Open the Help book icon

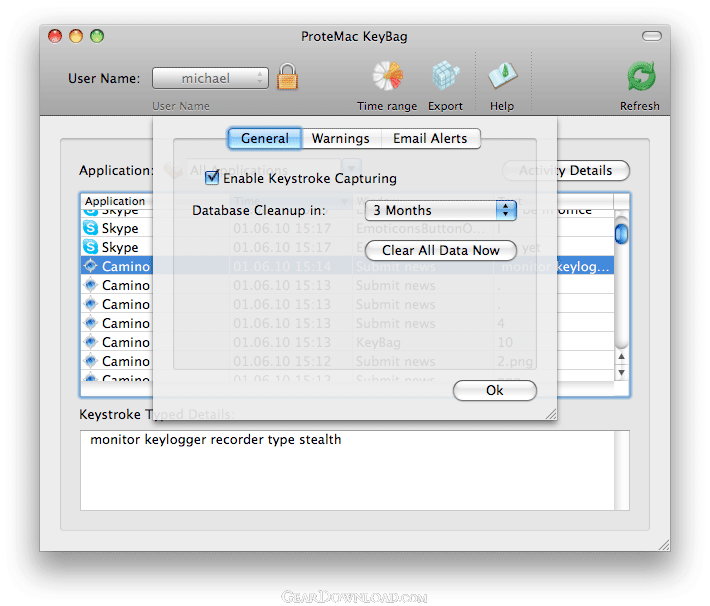click(x=502, y=76)
